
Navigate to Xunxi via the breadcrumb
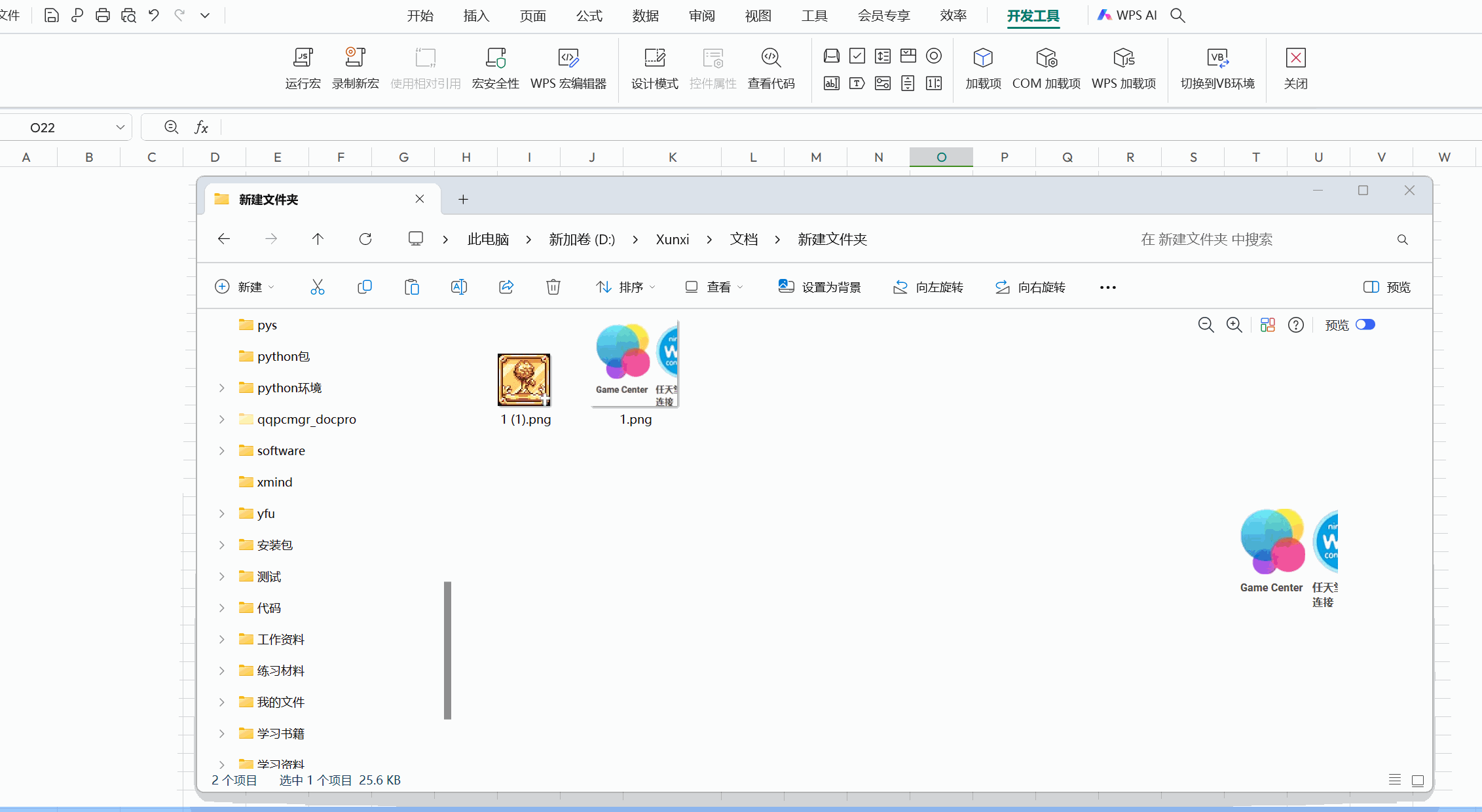[672, 239]
